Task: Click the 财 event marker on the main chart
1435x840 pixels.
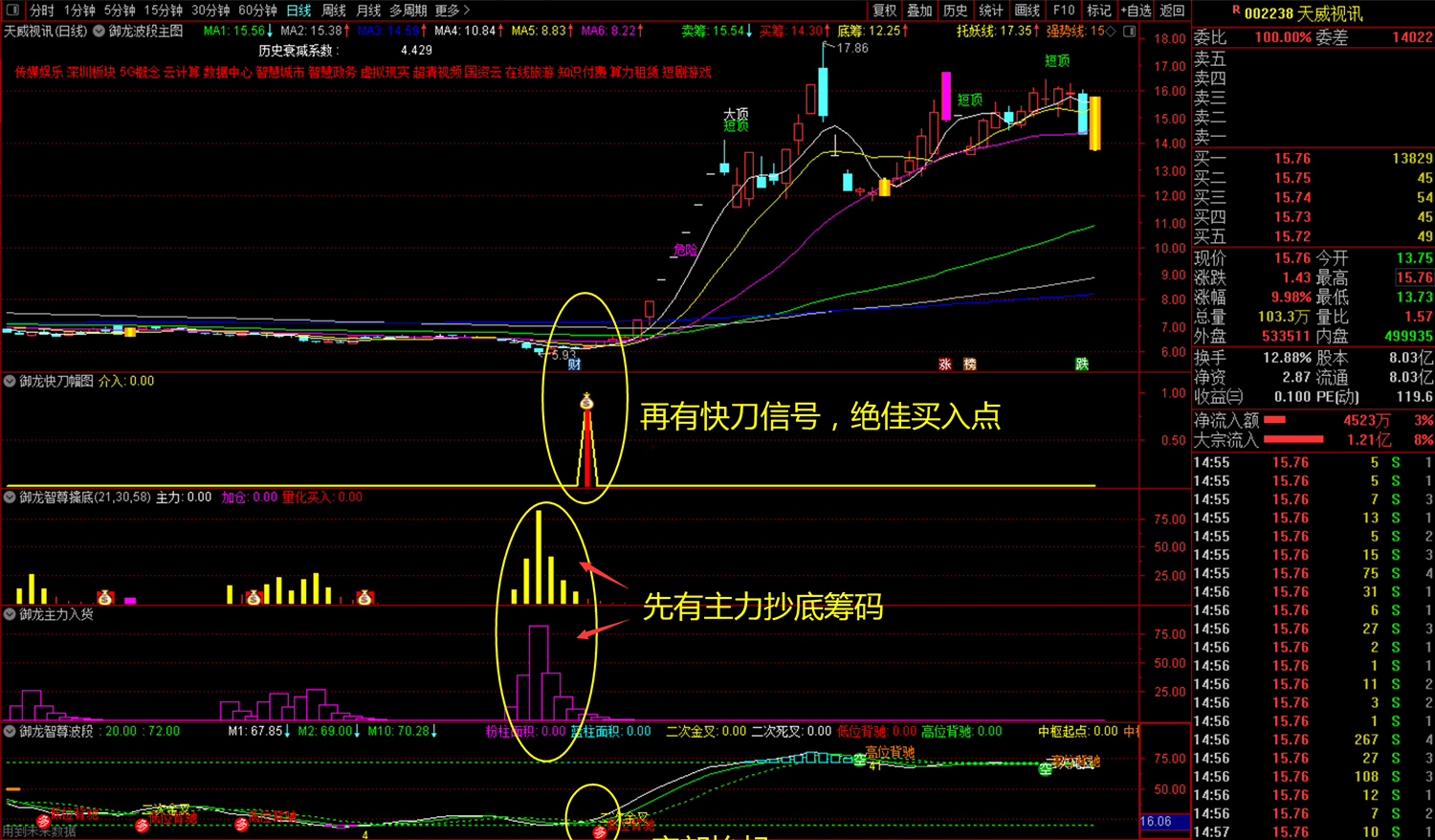Action: (x=575, y=365)
